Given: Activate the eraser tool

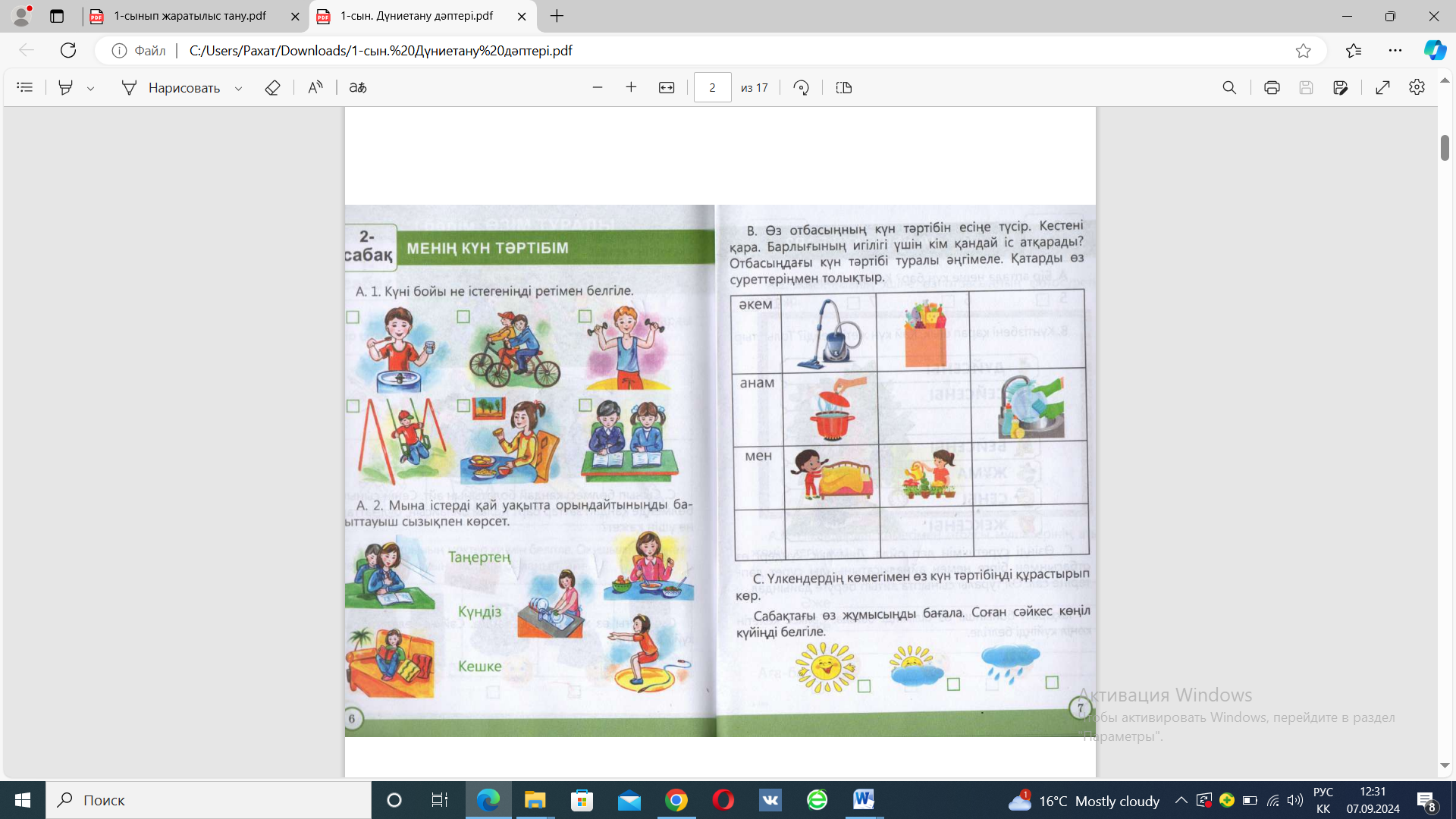Looking at the screenshot, I should pos(272,88).
